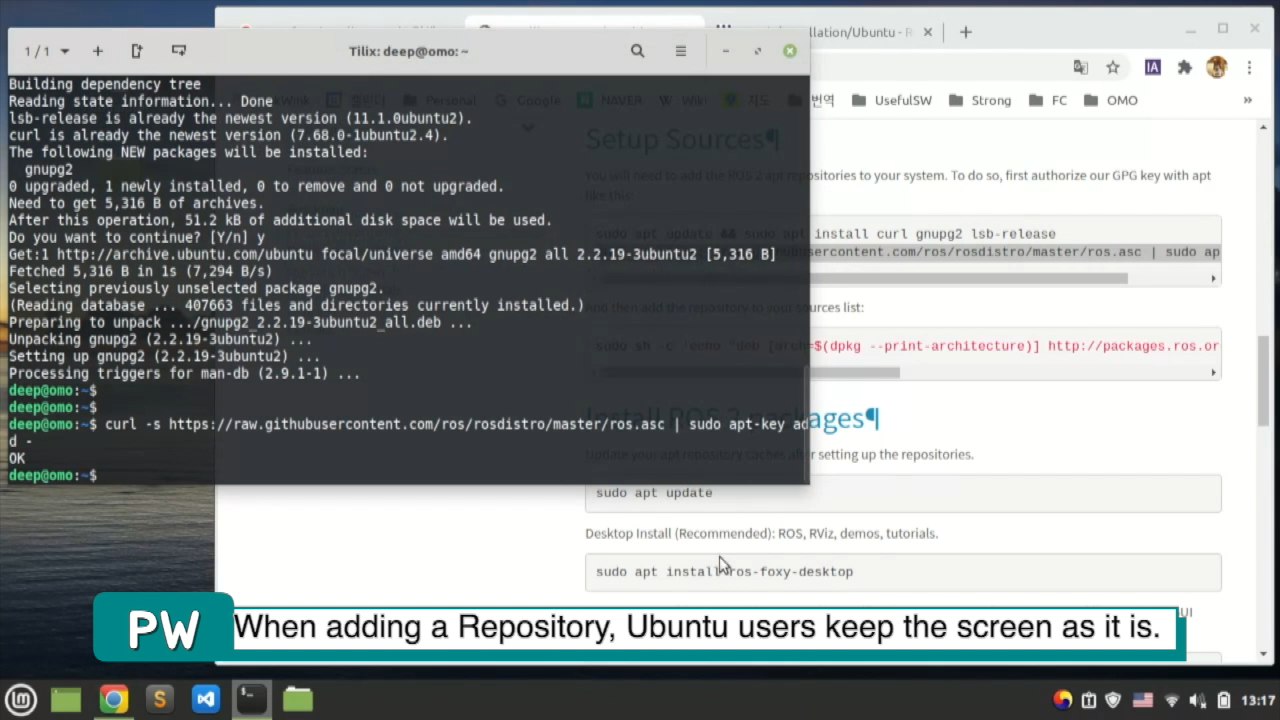The height and width of the screenshot is (720, 1280).
Task: Open Sublime Text from the taskbar
Action: click(159, 699)
